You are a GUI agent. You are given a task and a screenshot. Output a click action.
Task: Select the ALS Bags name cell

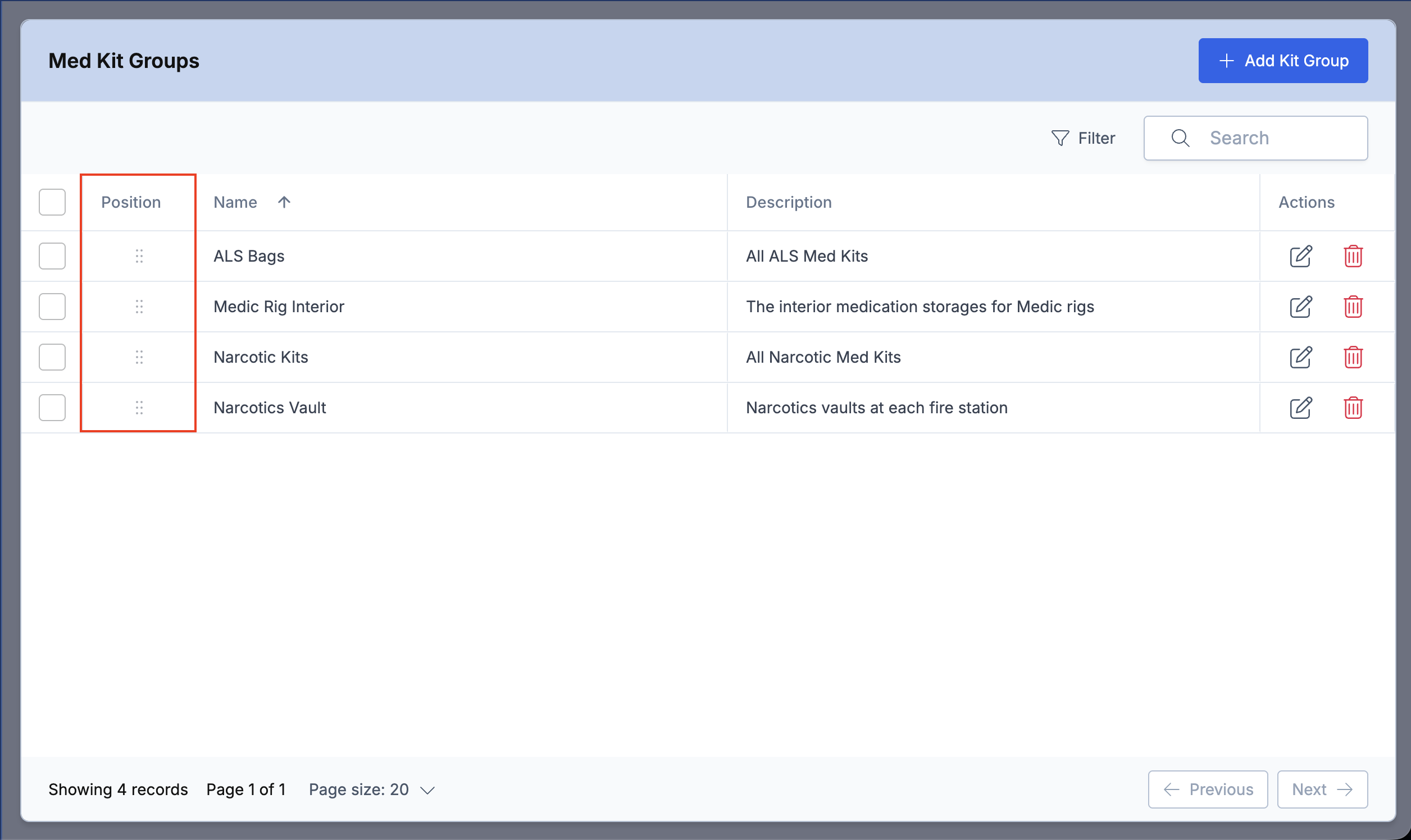pyautogui.click(x=249, y=256)
